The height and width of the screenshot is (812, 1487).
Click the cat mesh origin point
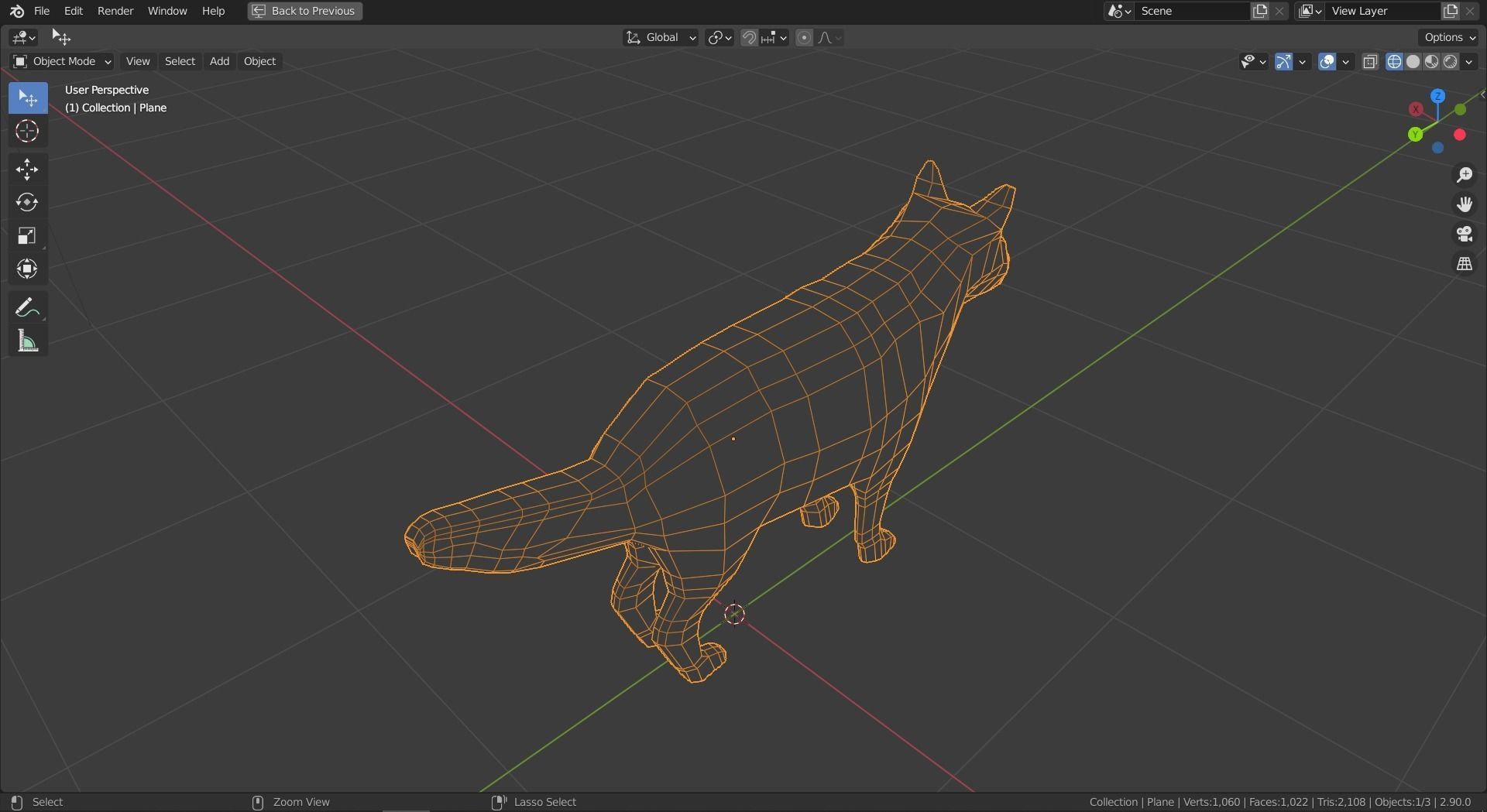(733, 439)
